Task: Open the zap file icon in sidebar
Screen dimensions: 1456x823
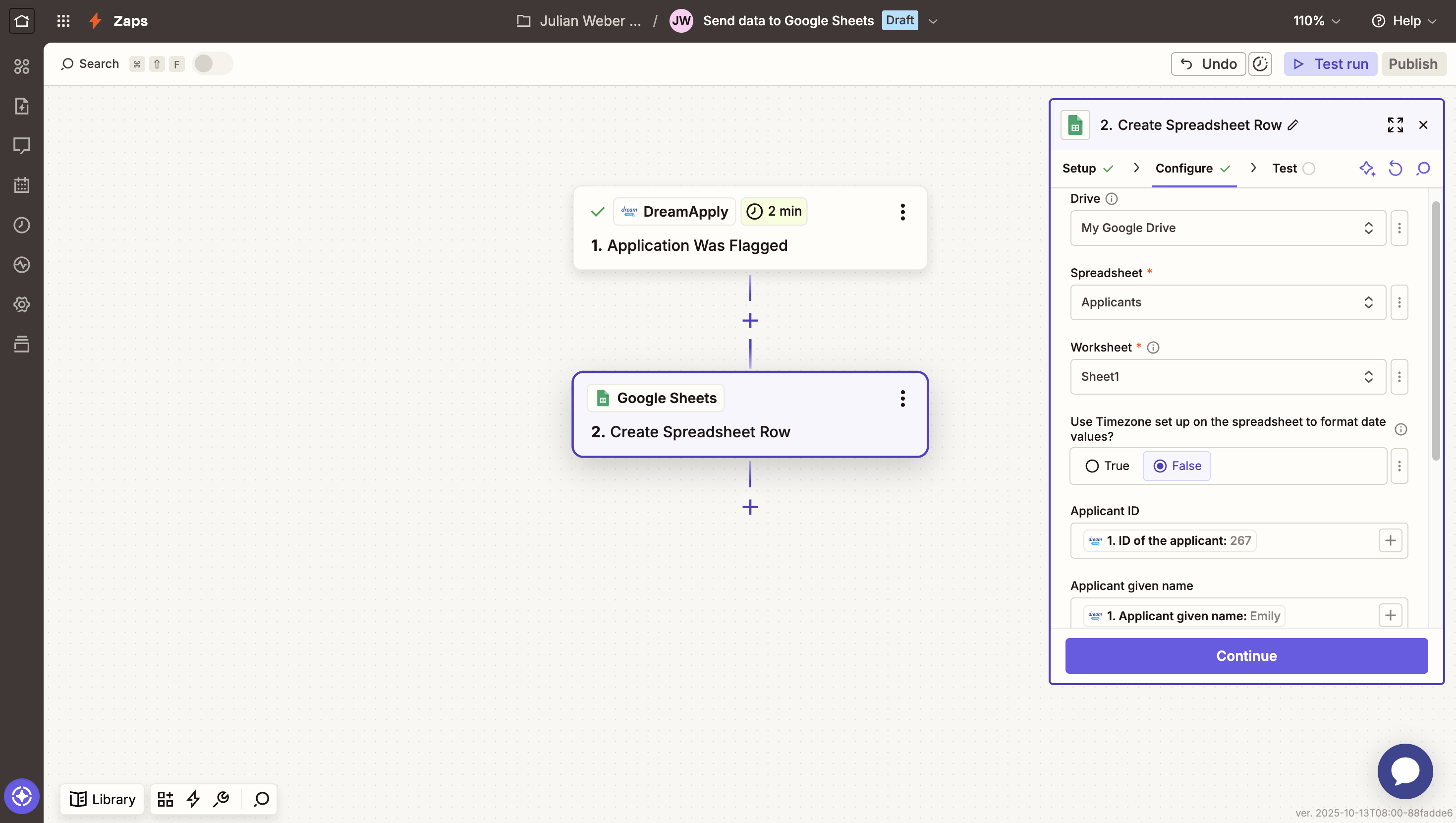Action: click(21, 106)
